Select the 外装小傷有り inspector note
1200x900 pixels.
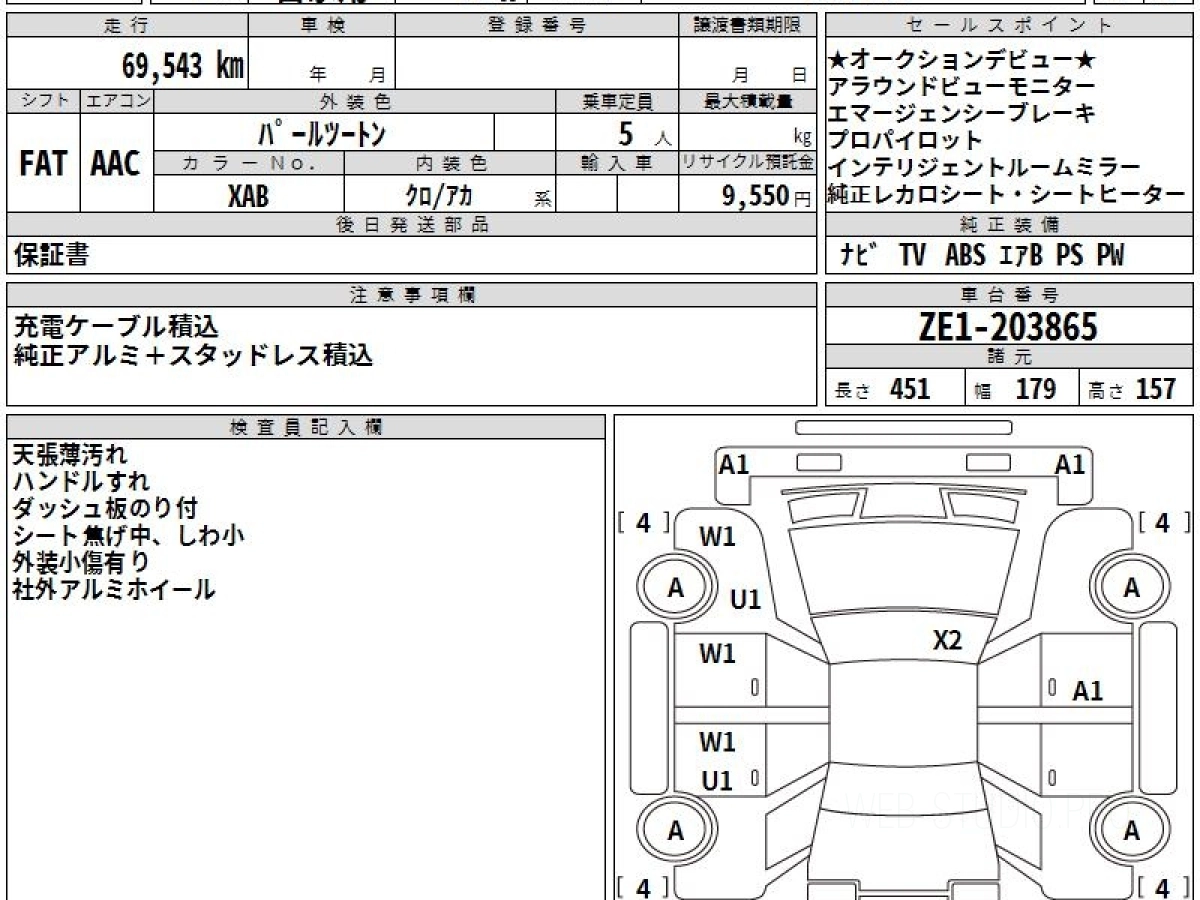coord(83,563)
